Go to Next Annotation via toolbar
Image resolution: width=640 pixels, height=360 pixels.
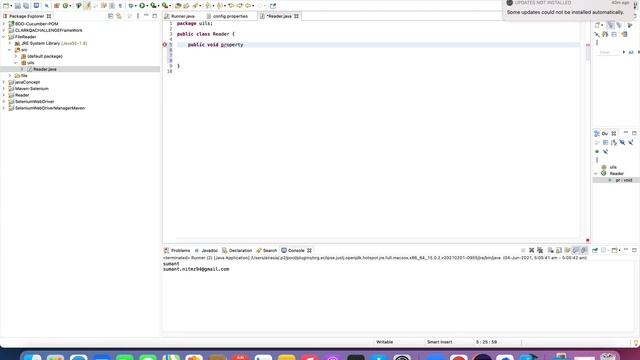pyautogui.click(x=208, y=6)
